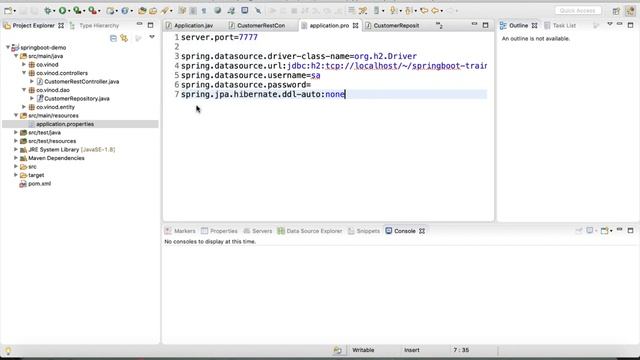Viewport: 640px width, 360px height.
Task: Expand the co.vinod.entity package
Action: pos(24,107)
